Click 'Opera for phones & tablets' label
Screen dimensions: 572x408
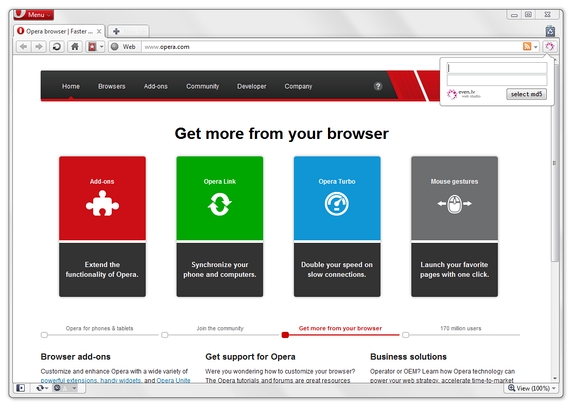(x=99, y=328)
